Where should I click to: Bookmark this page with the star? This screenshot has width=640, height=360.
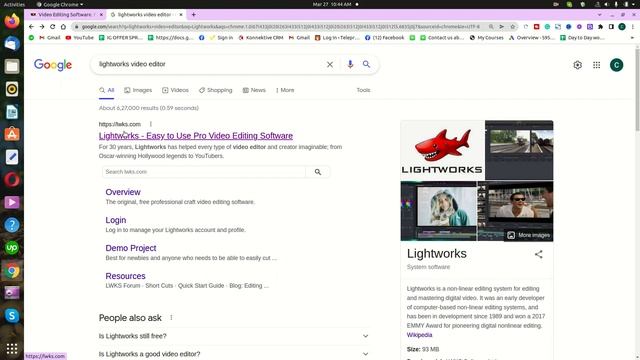click(512, 27)
